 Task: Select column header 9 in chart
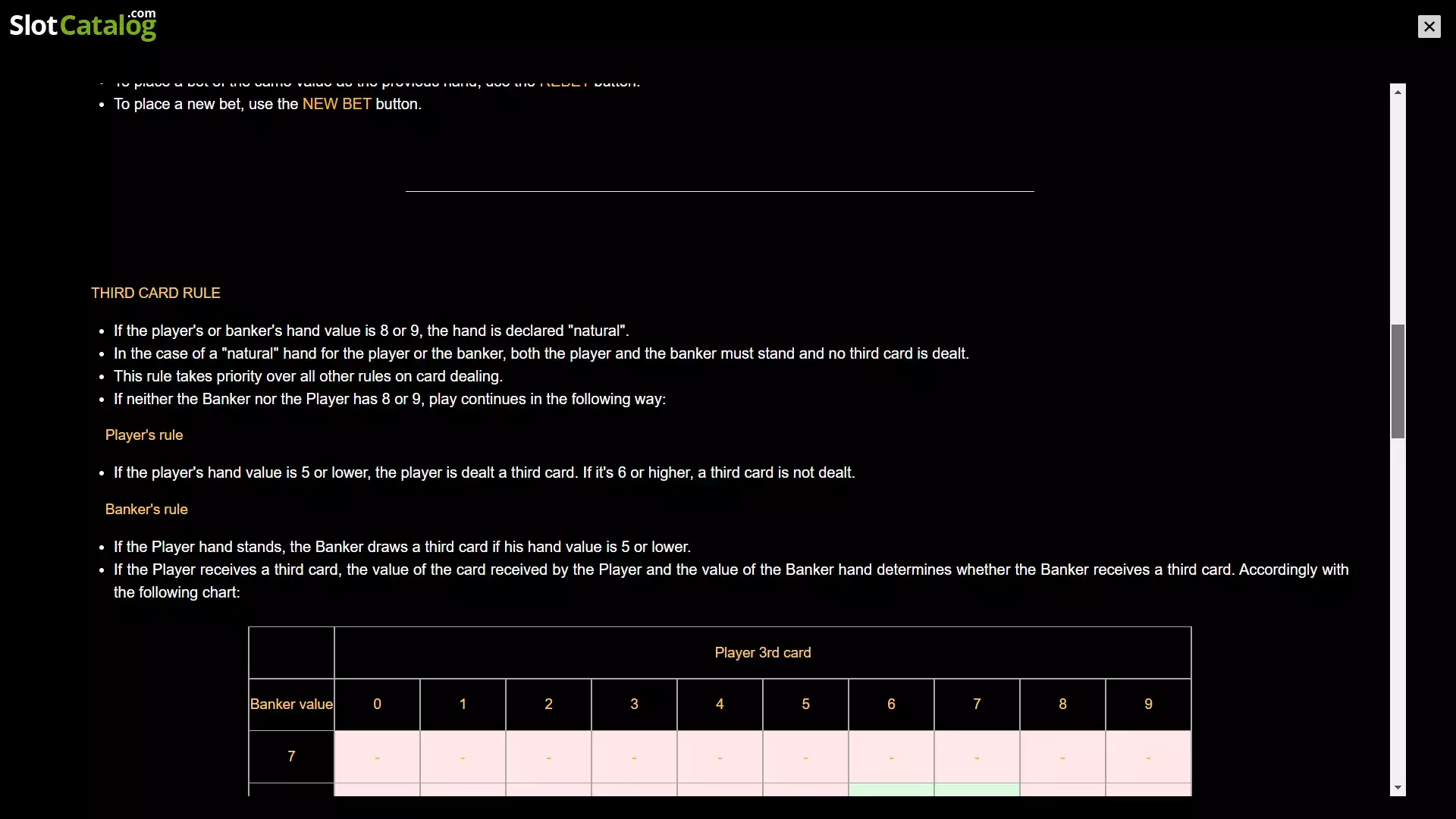tap(1148, 704)
